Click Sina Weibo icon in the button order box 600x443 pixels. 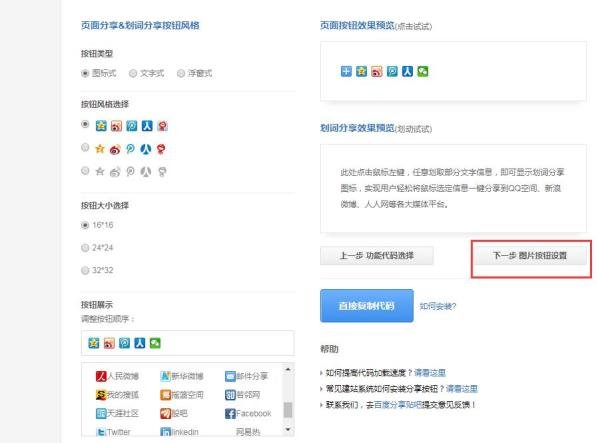109,343
